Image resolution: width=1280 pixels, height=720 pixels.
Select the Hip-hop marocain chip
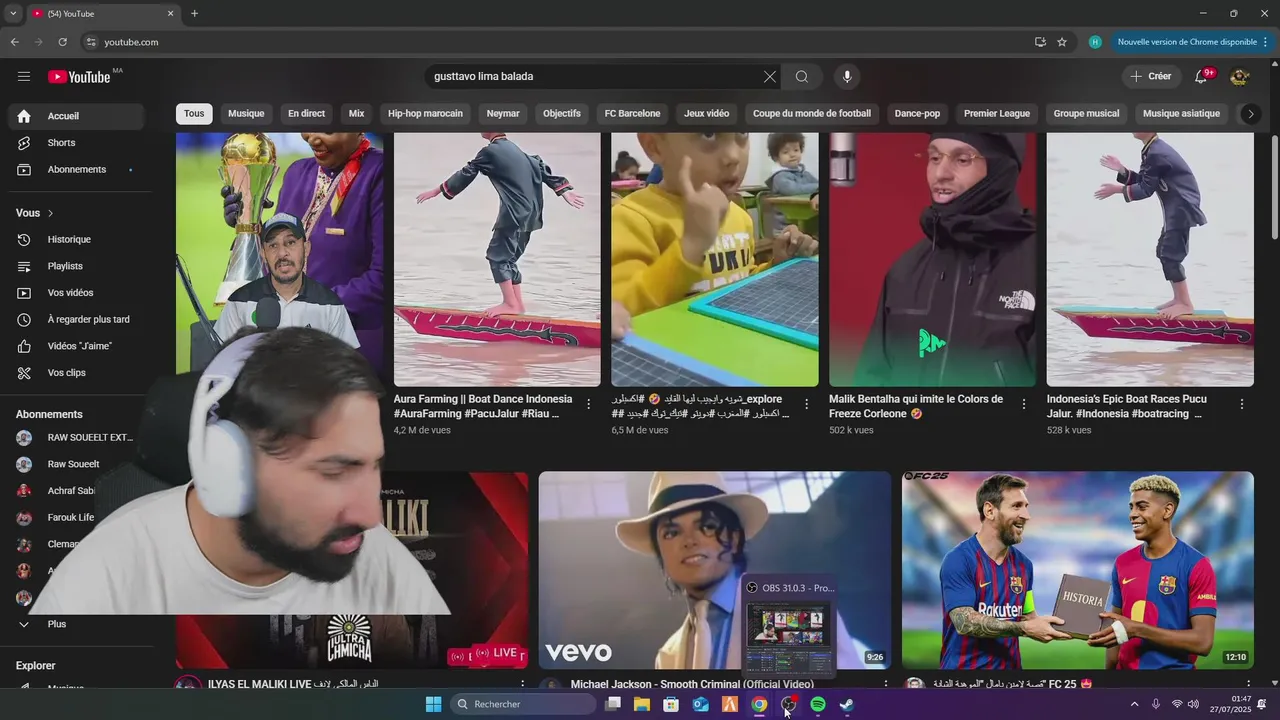click(x=425, y=114)
